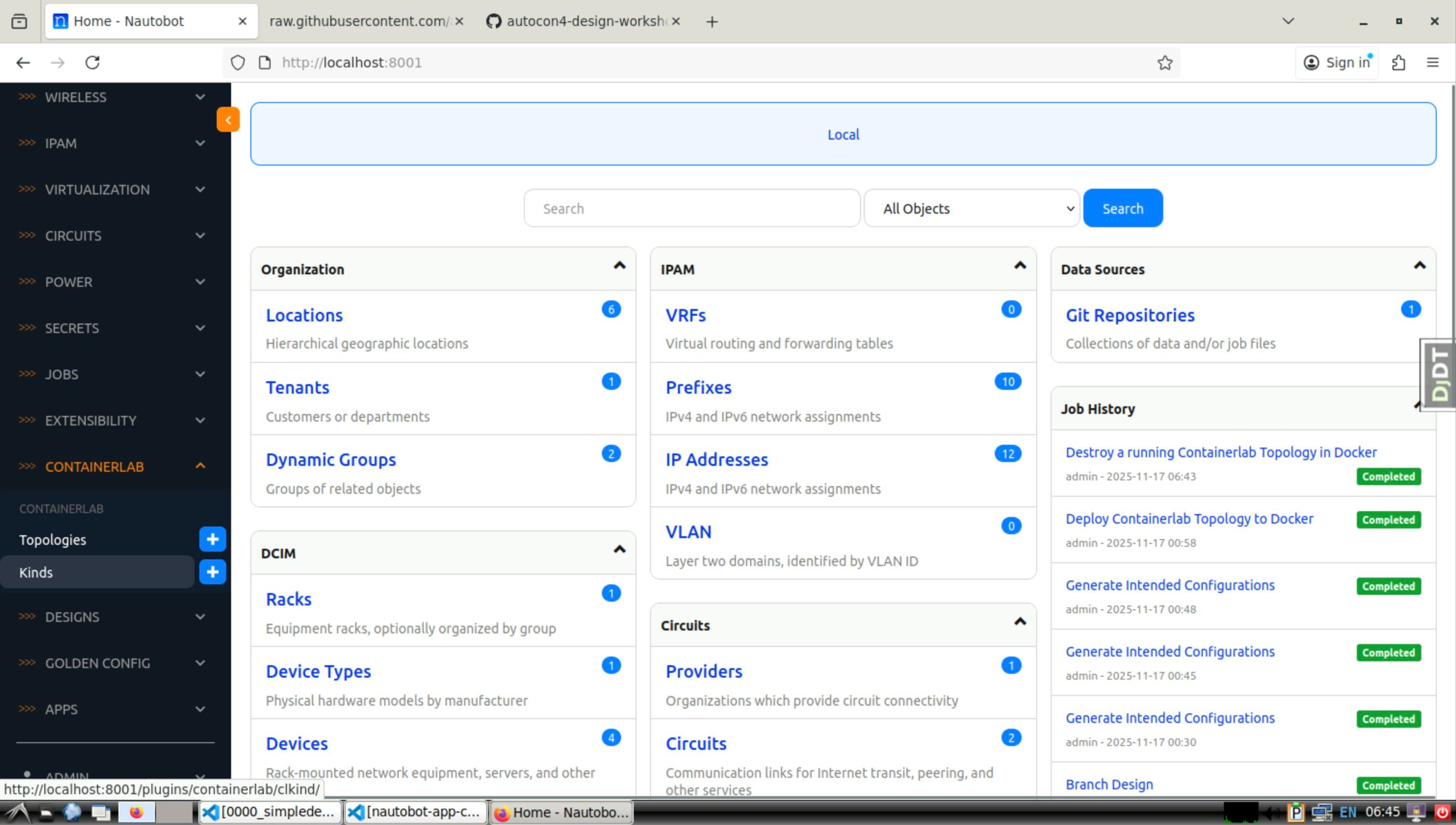Viewport: 1456px width, 825px height.
Task: Collapse the Organization panel
Action: (620, 266)
